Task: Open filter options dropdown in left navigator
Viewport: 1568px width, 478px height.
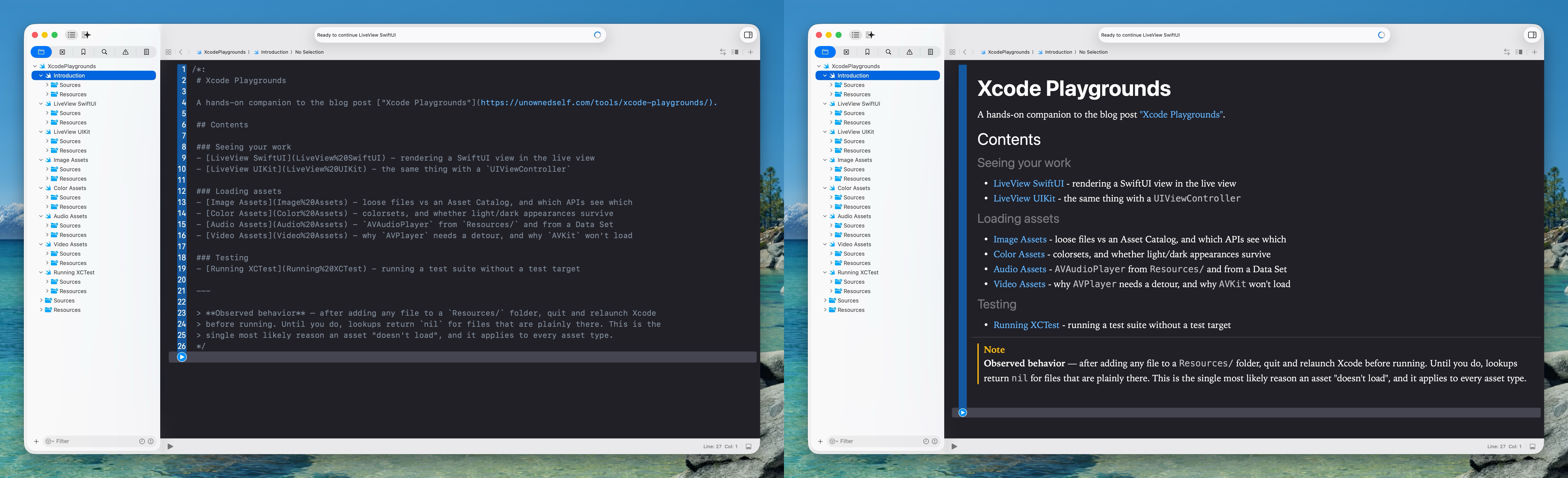Action: (50, 441)
